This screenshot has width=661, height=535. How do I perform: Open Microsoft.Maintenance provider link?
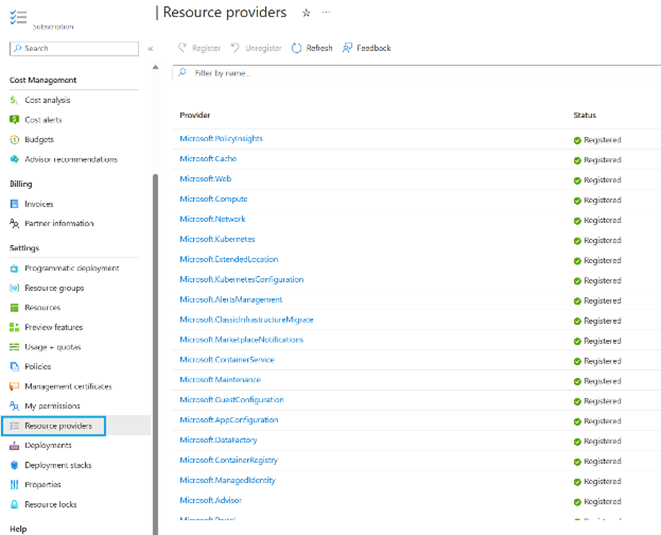click(220, 379)
